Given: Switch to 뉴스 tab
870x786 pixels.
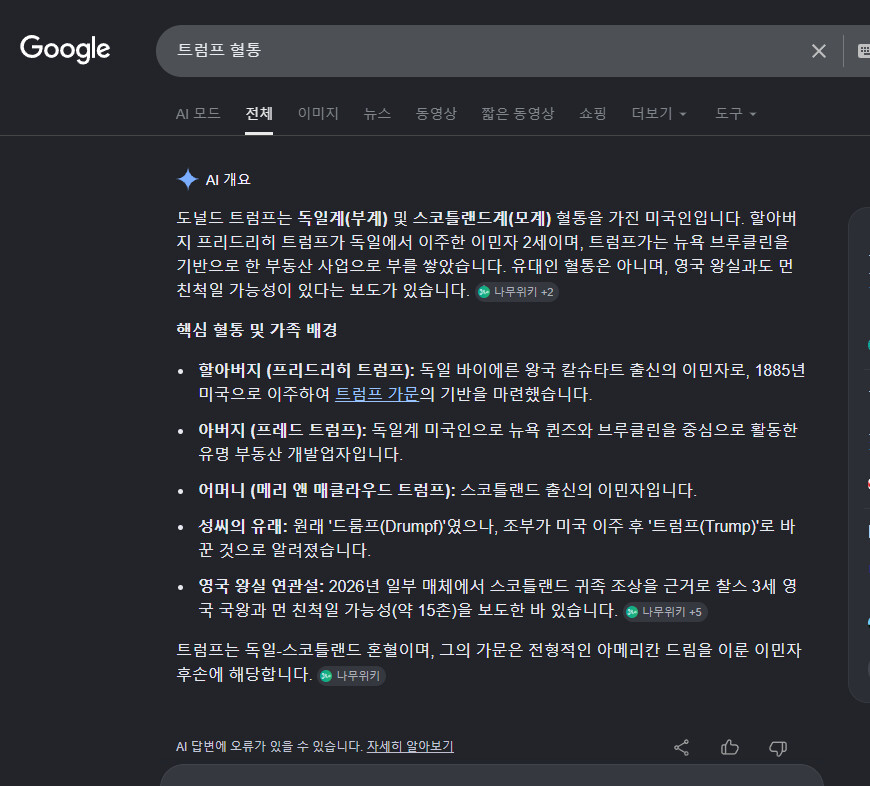Looking at the screenshot, I should click(x=377, y=114).
